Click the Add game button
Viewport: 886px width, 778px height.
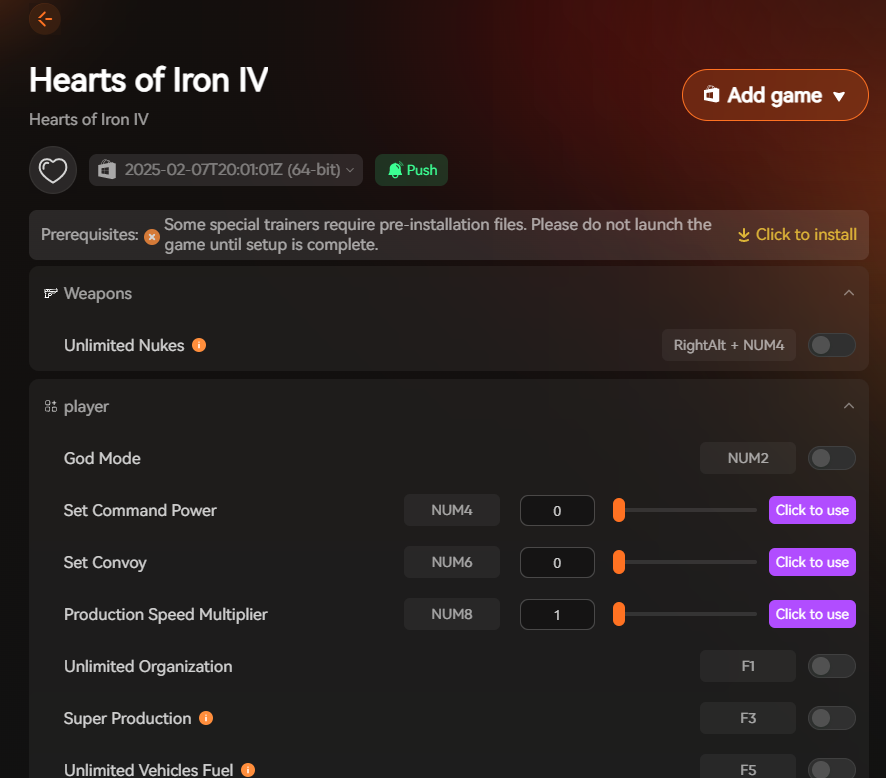(775, 94)
